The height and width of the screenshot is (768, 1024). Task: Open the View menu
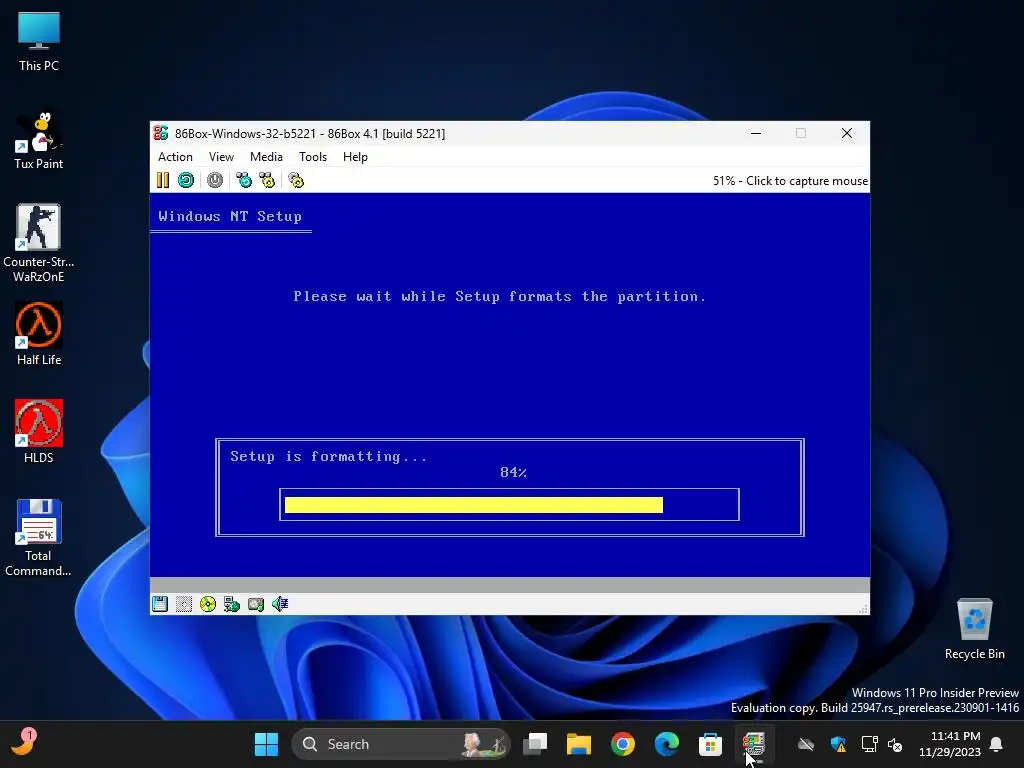point(221,157)
